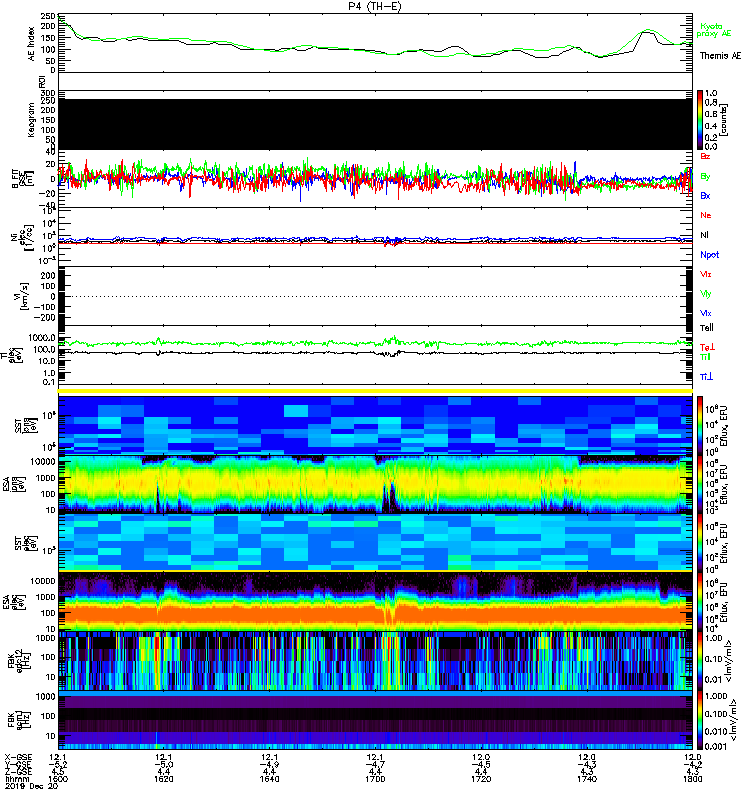Select the black "Ni" density legend label

(x=704, y=235)
